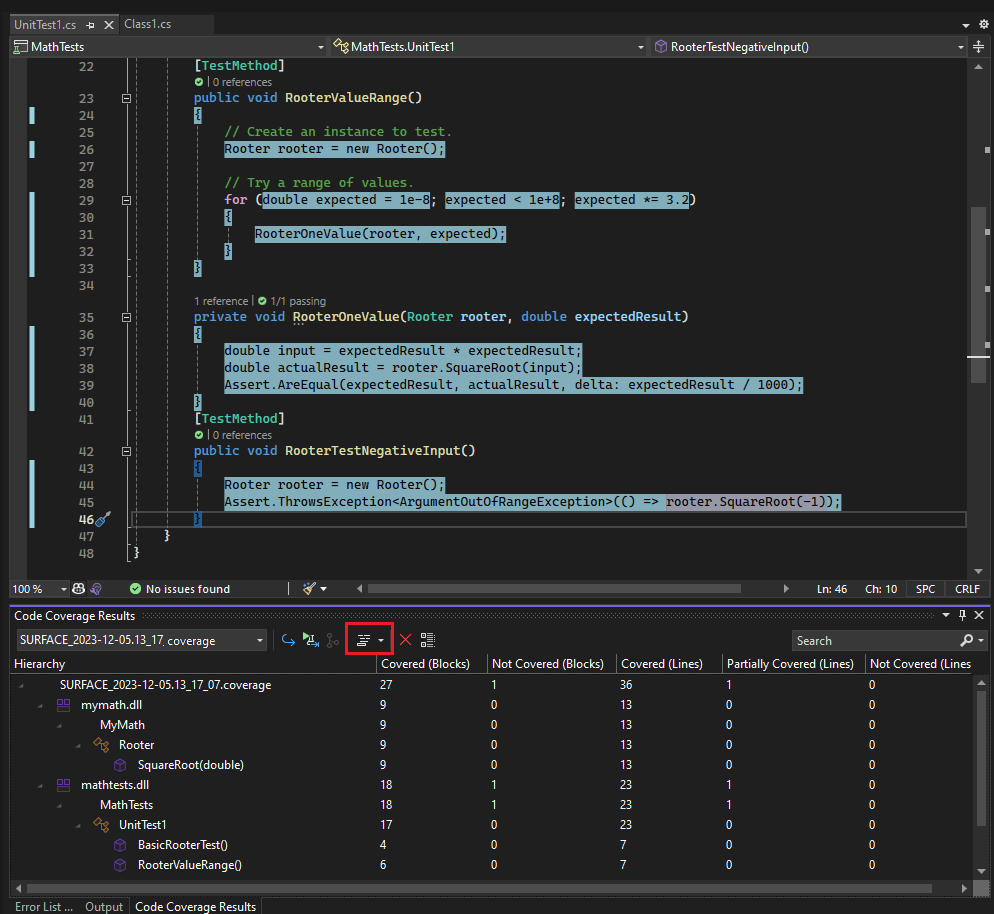Screen dimensions: 994x914
Task: Switch to the Class1.cs tab
Action: 148,24
